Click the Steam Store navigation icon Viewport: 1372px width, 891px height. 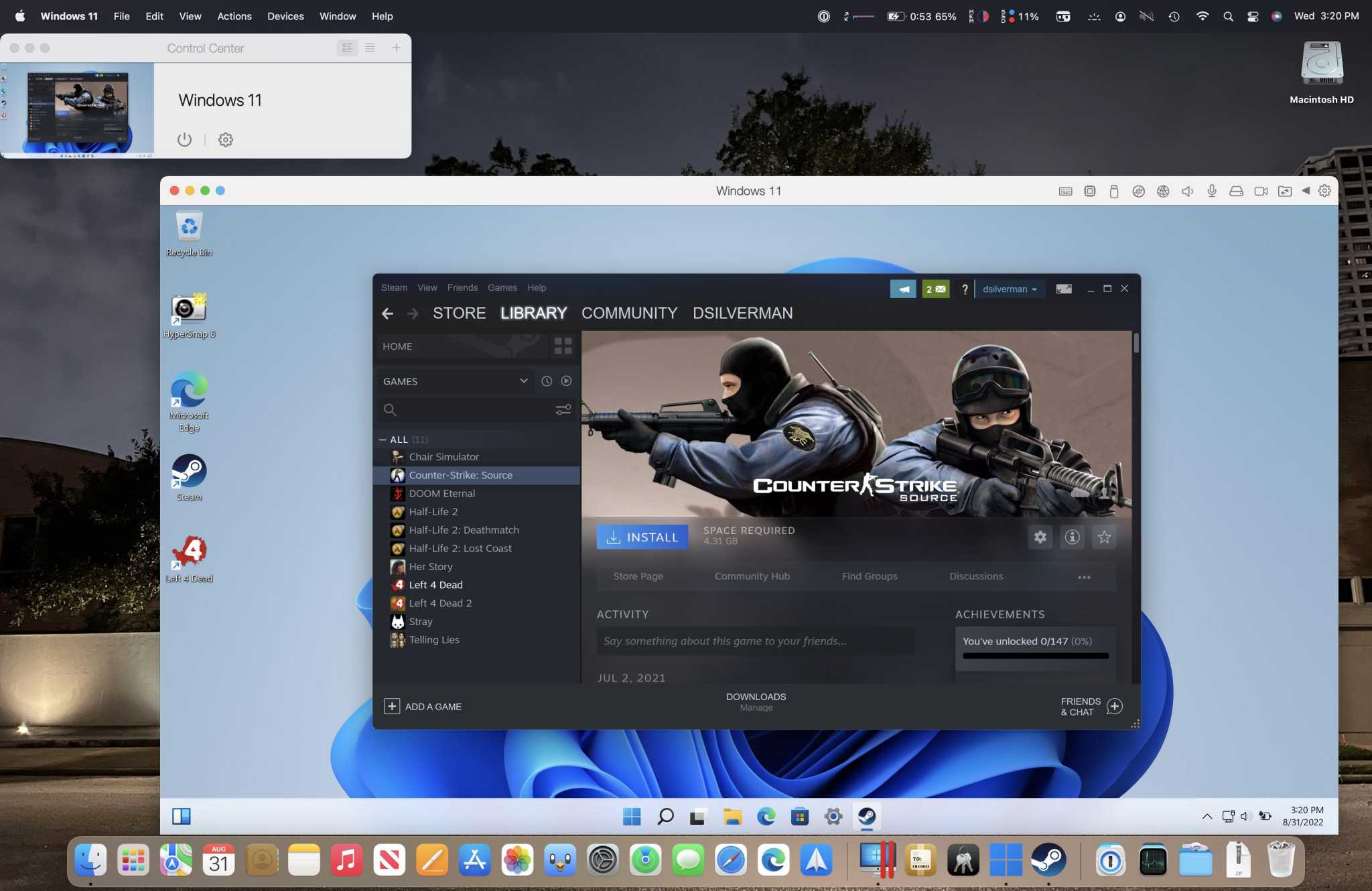(x=457, y=313)
